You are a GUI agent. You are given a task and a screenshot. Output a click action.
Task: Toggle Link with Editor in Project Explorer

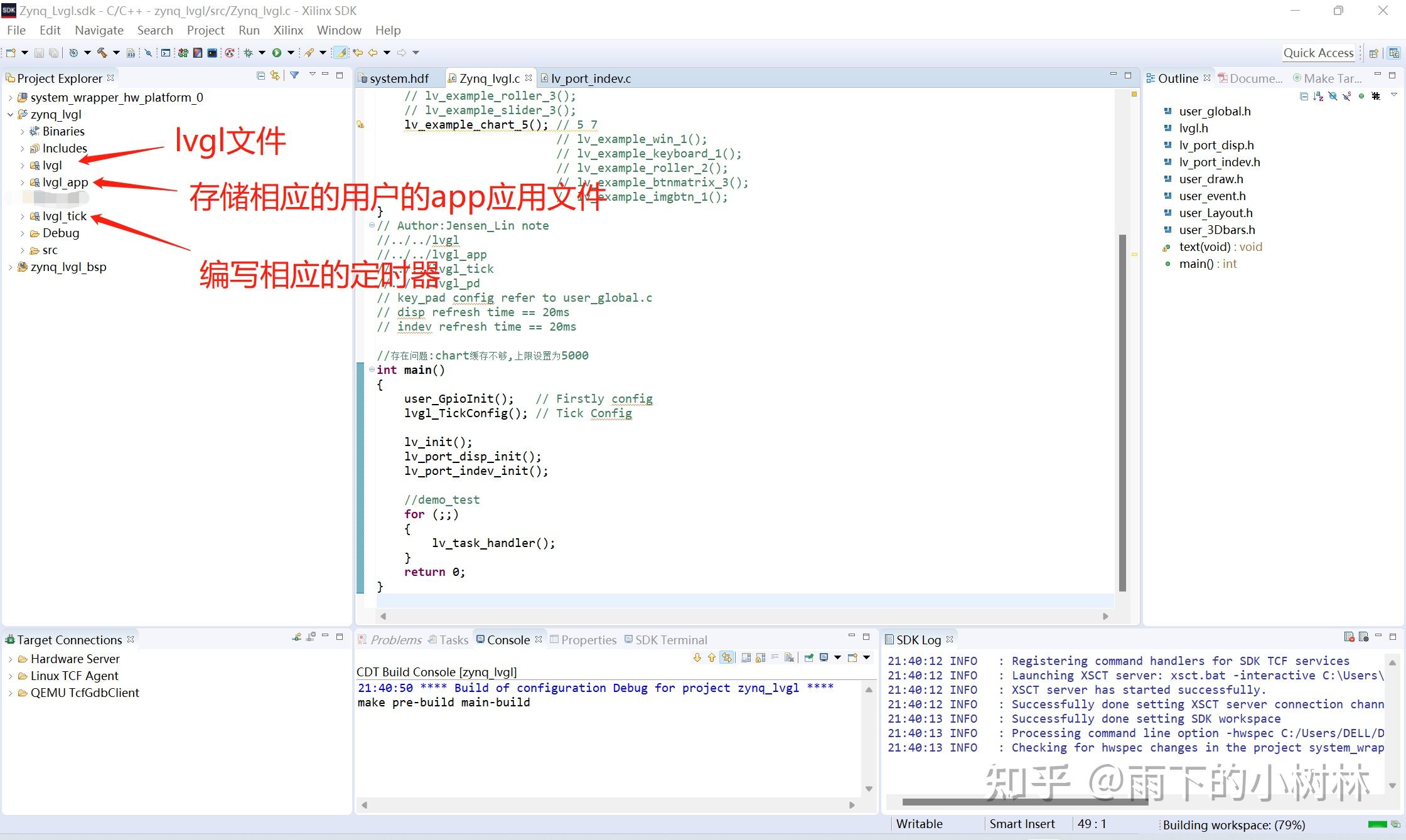[275, 75]
